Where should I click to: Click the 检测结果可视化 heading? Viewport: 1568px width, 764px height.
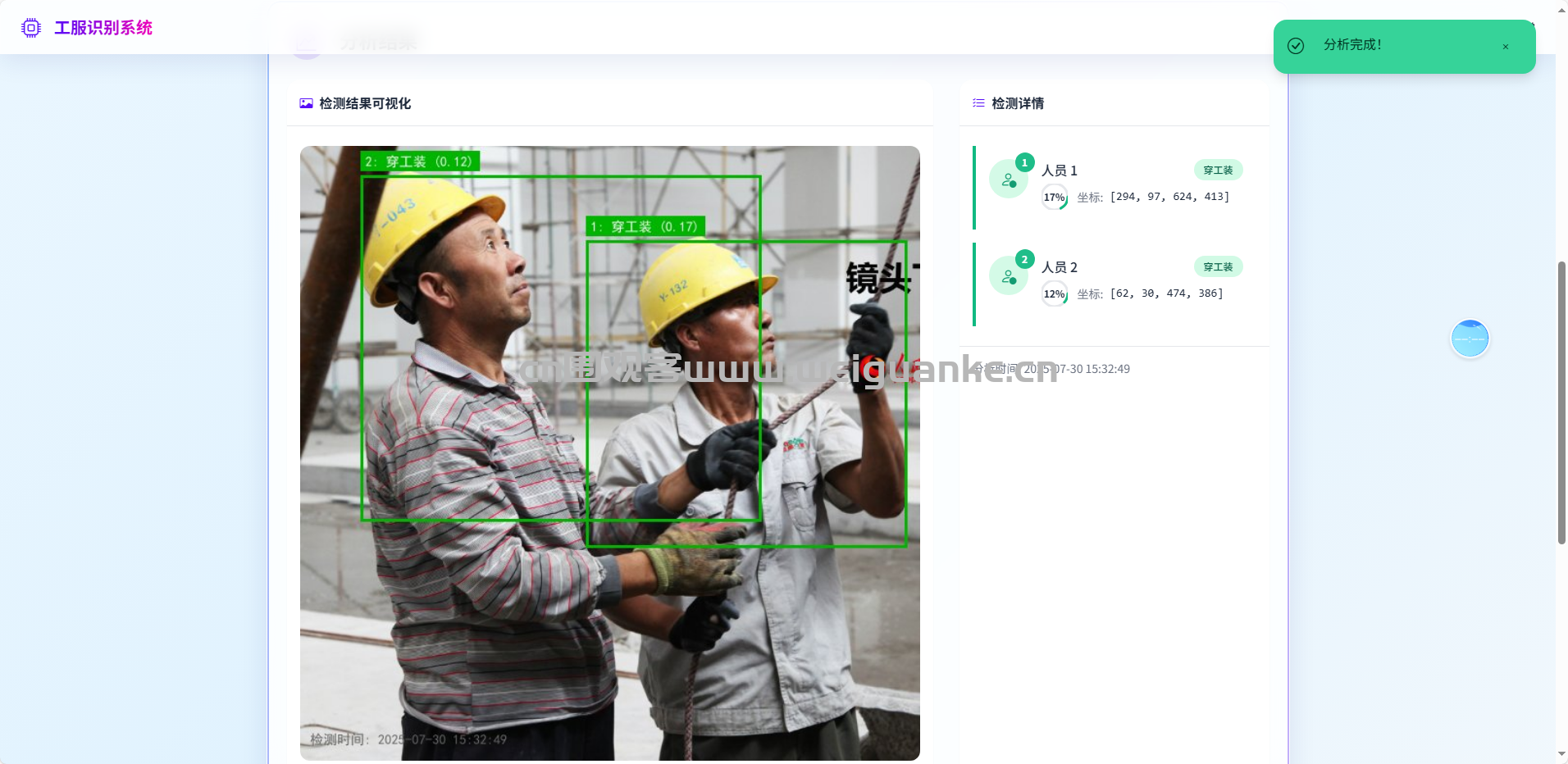[x=365, y=103]
